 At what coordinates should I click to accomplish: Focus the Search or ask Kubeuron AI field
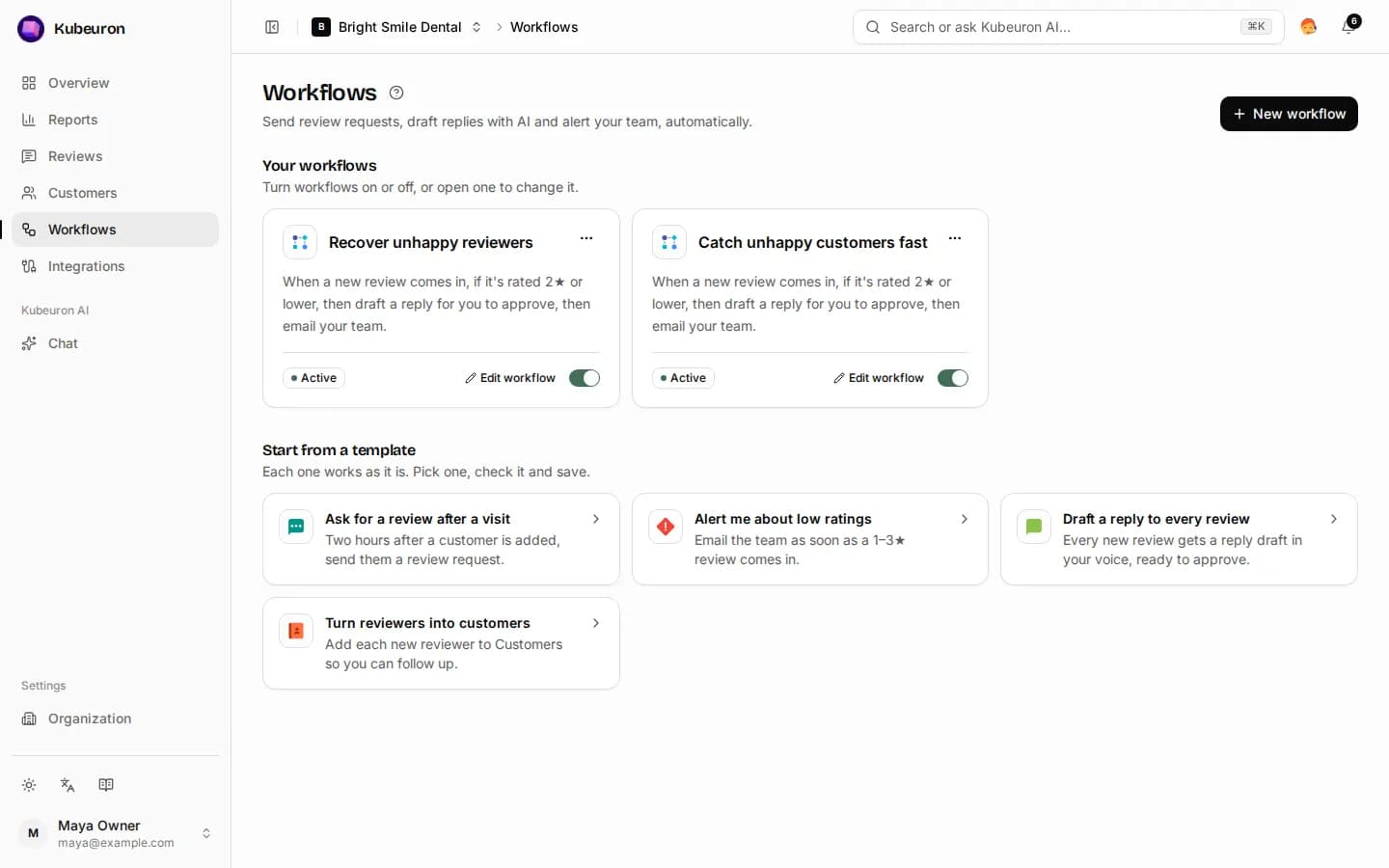pyautogui.click(x=1069, y=27)
